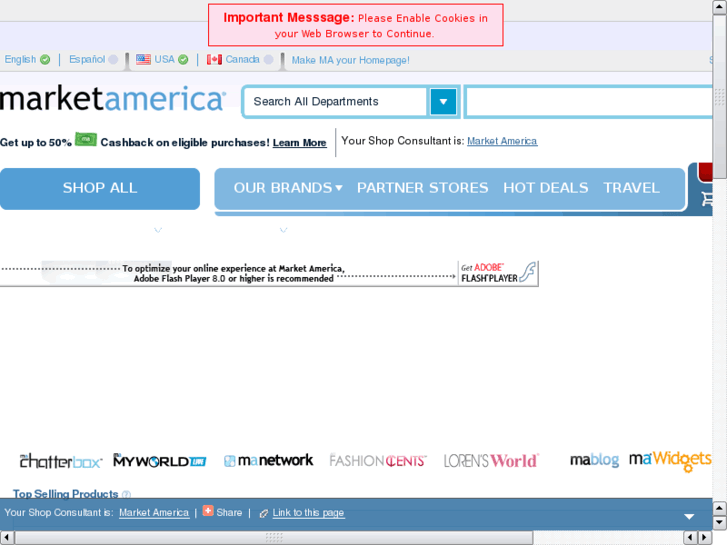Click the Share plus icon

tap(208, 511)
